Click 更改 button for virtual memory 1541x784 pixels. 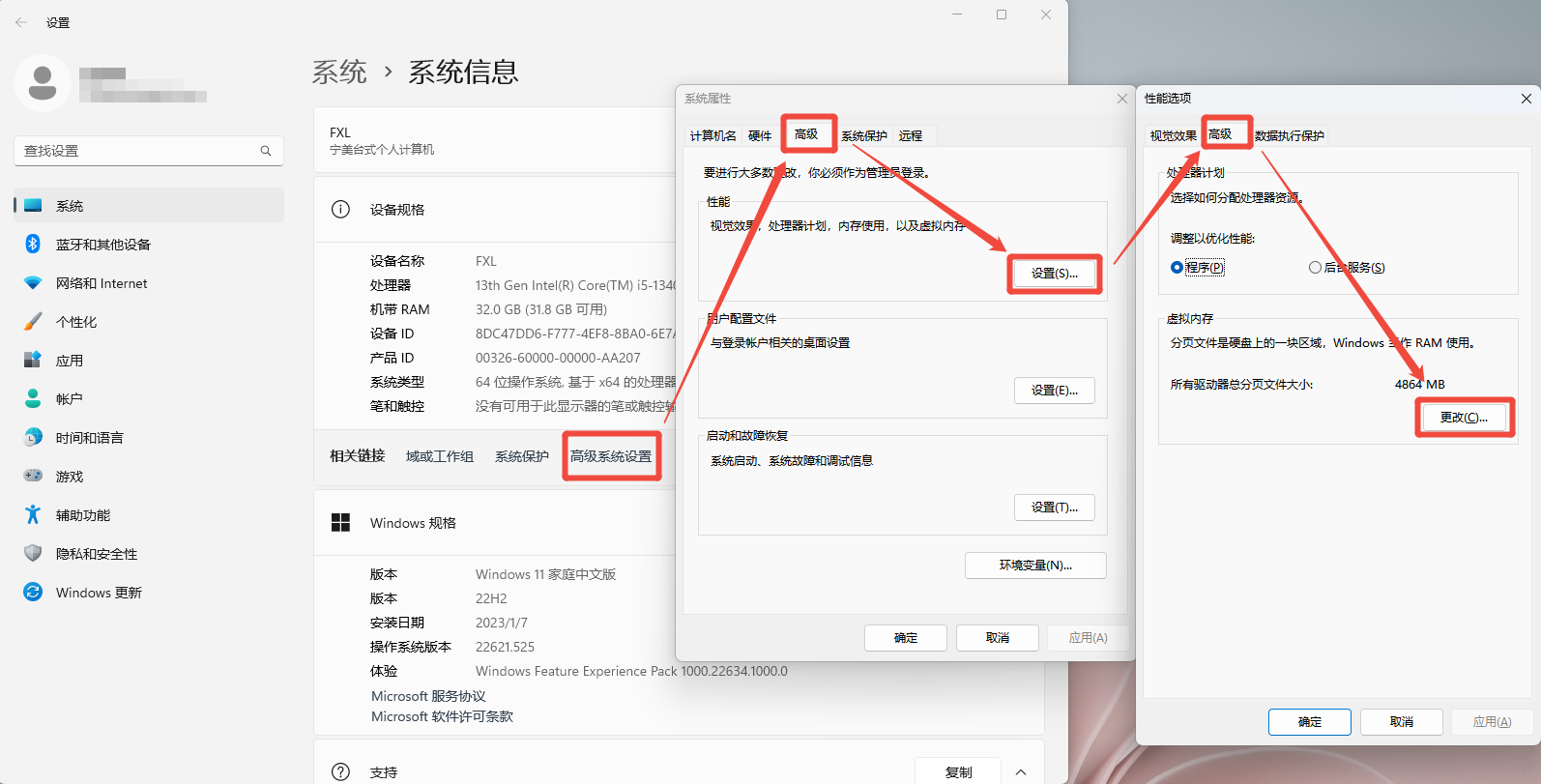(1464, 418)
